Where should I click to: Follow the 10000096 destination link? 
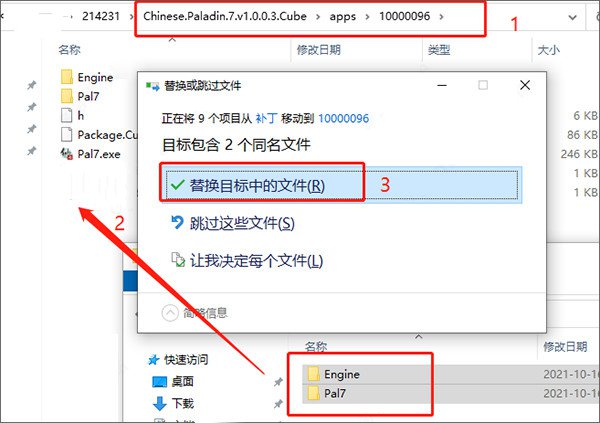click(x=343, y=118)
